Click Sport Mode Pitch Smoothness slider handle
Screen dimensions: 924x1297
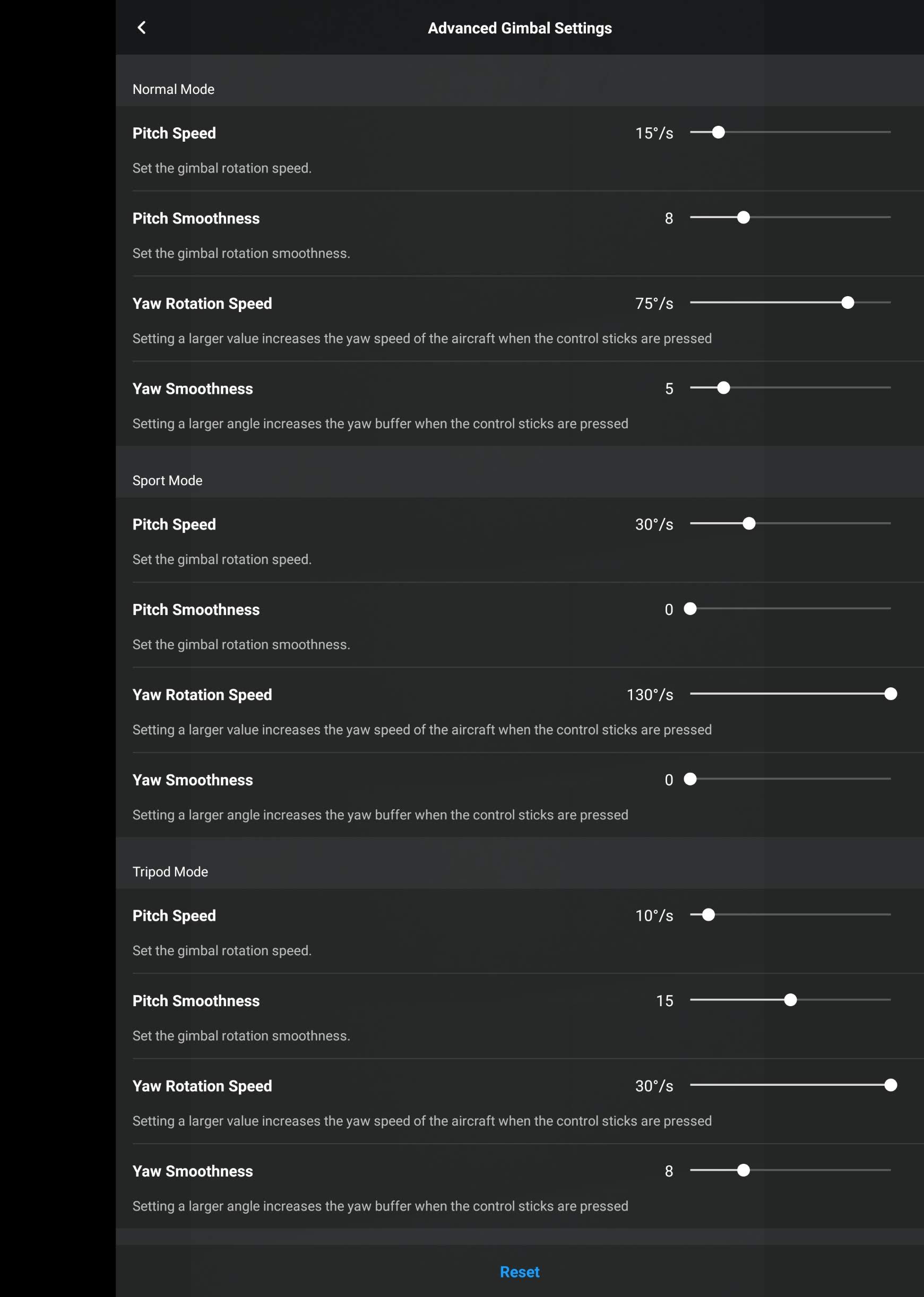tap(690, 609)
